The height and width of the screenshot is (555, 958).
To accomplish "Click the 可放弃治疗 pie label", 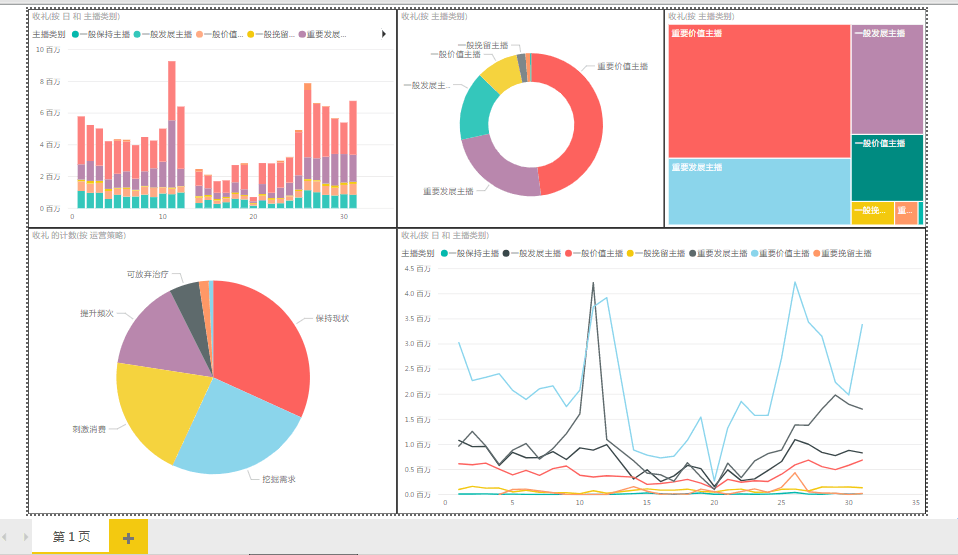I will pos(147,274).
